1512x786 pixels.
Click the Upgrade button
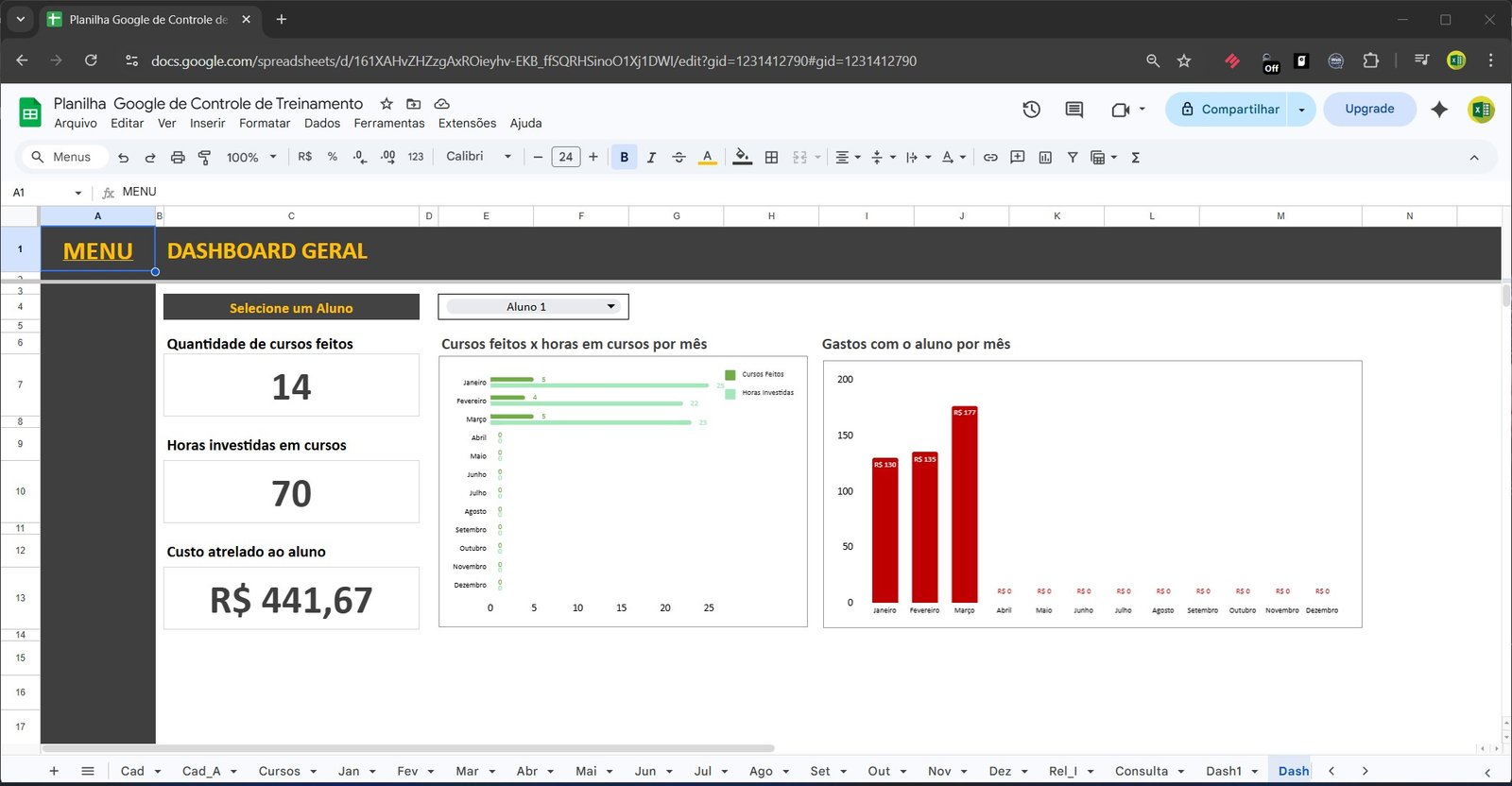[1369, 109]
